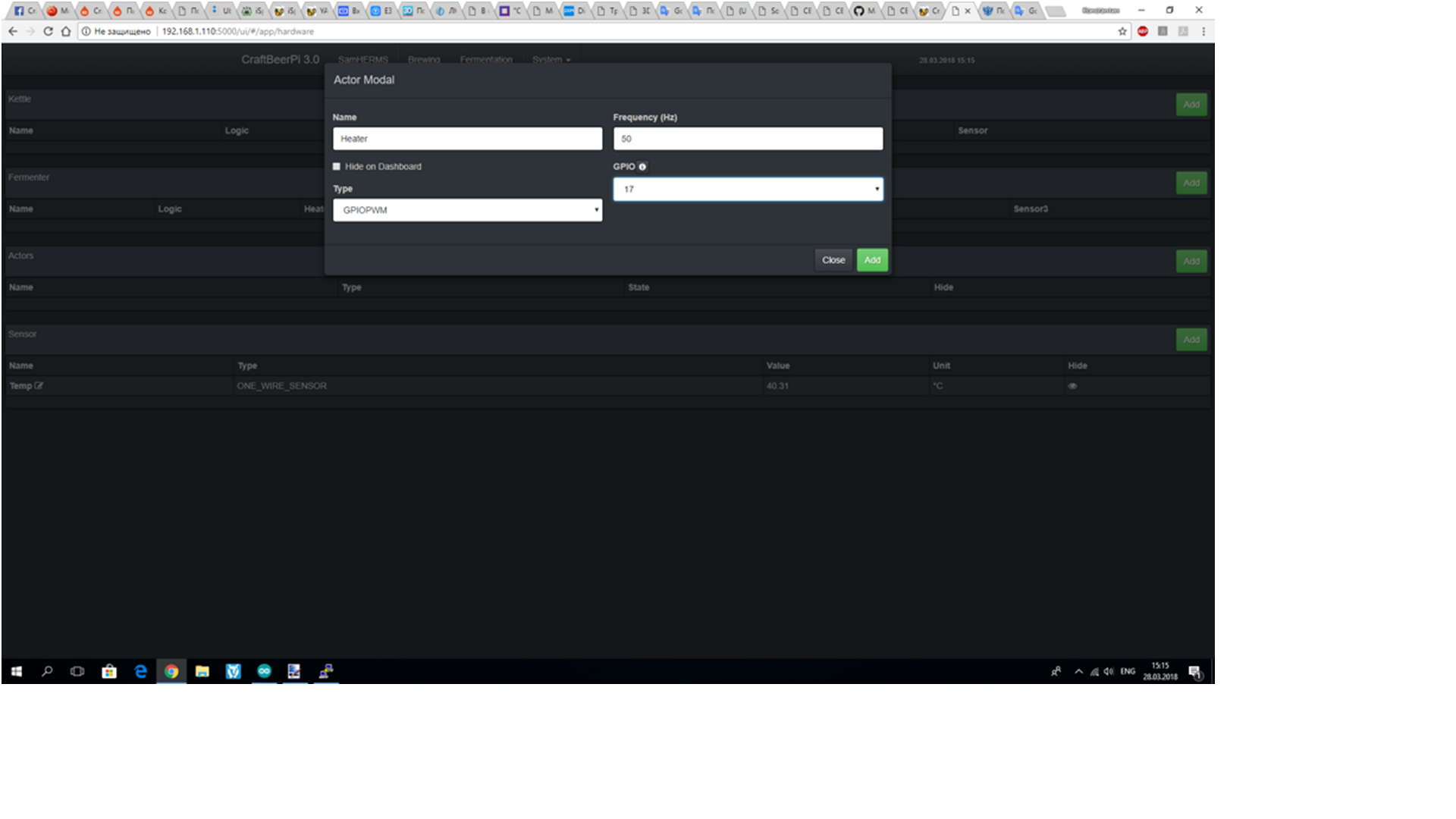The image size is (1456, 819).
Task: Expand the System menu in navbar
Action: pyautogui.click(x=551, y=60)
